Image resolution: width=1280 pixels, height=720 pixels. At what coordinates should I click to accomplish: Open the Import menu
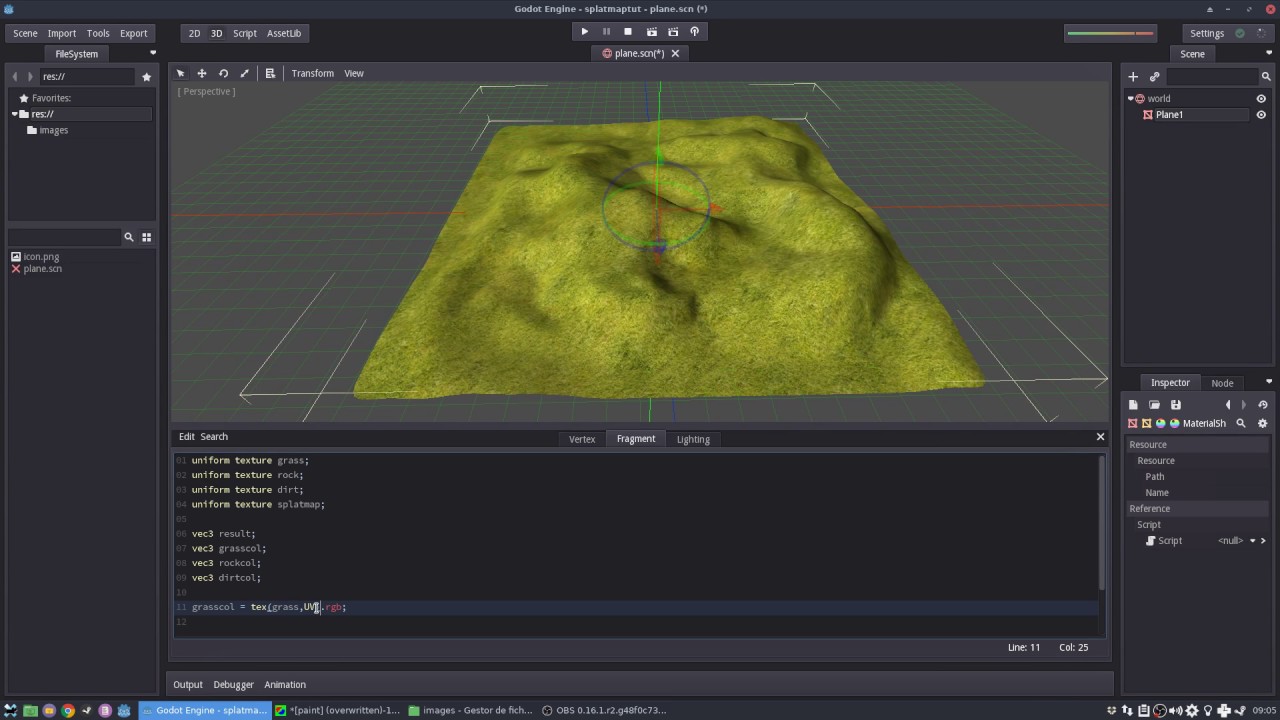pyautogui.click(x=62, y=33)
